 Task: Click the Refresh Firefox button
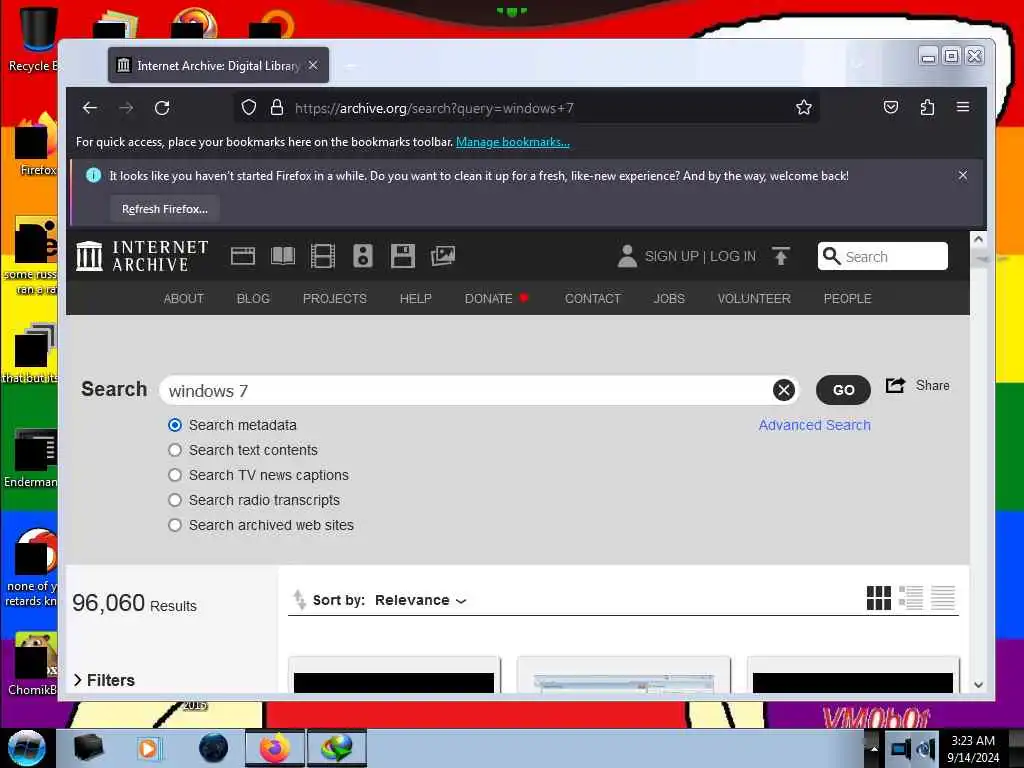165,209
